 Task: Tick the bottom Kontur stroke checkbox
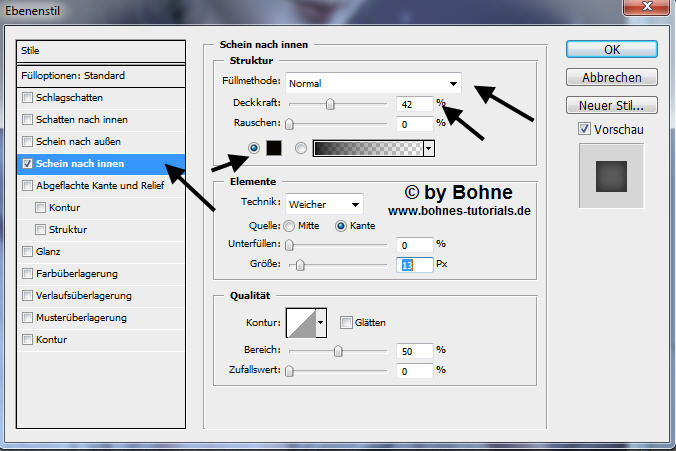(x=28, y=339)
